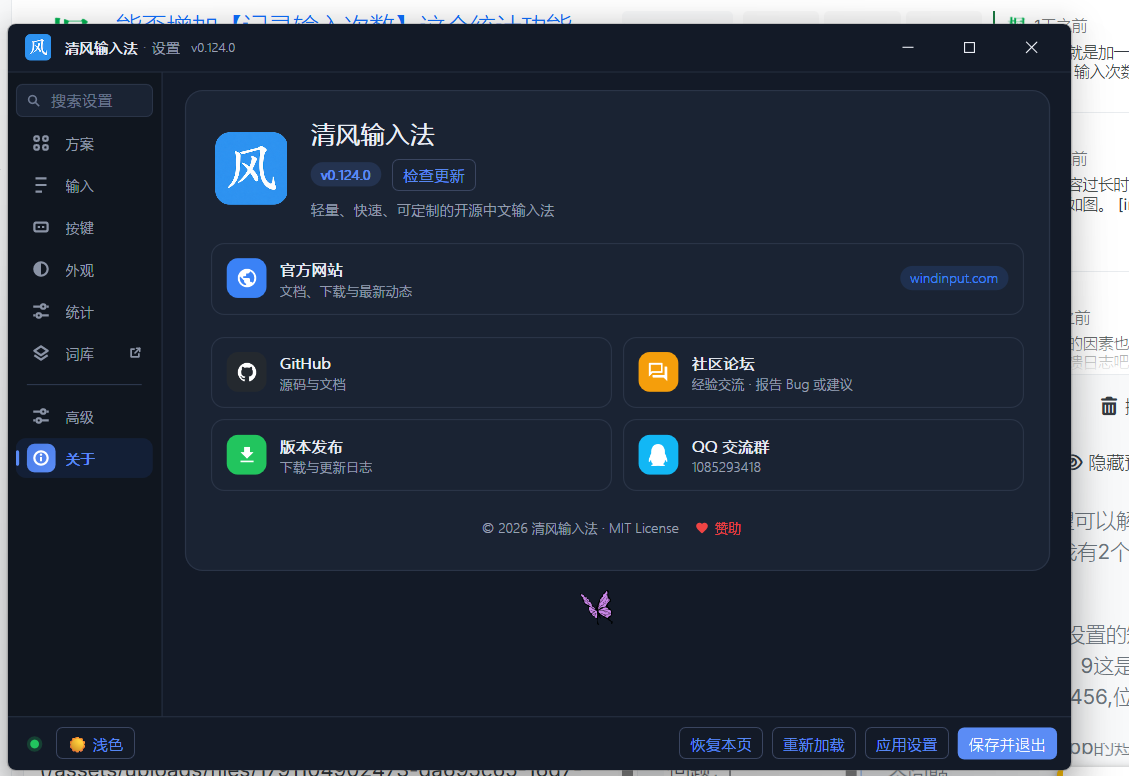Click the 轻量、快速、可定制的开源中文输入法 tagline

pyautogui.click(x=432, y=210)
